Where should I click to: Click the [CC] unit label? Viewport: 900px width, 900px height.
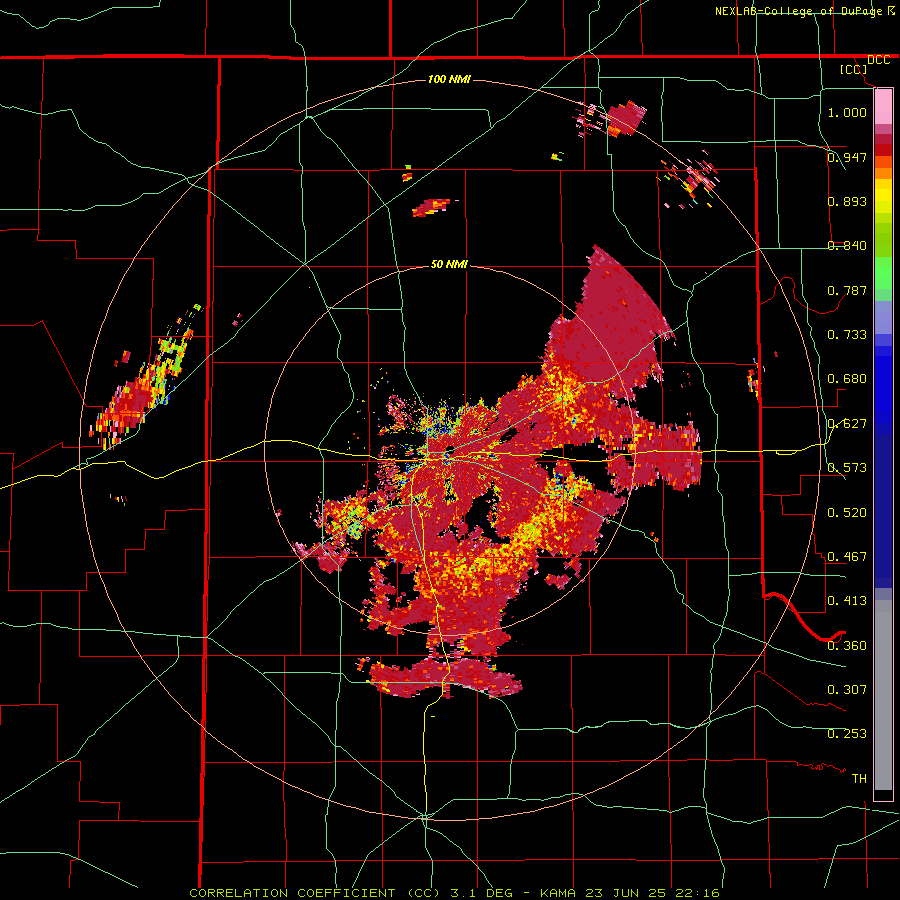(x=854, y=69)
